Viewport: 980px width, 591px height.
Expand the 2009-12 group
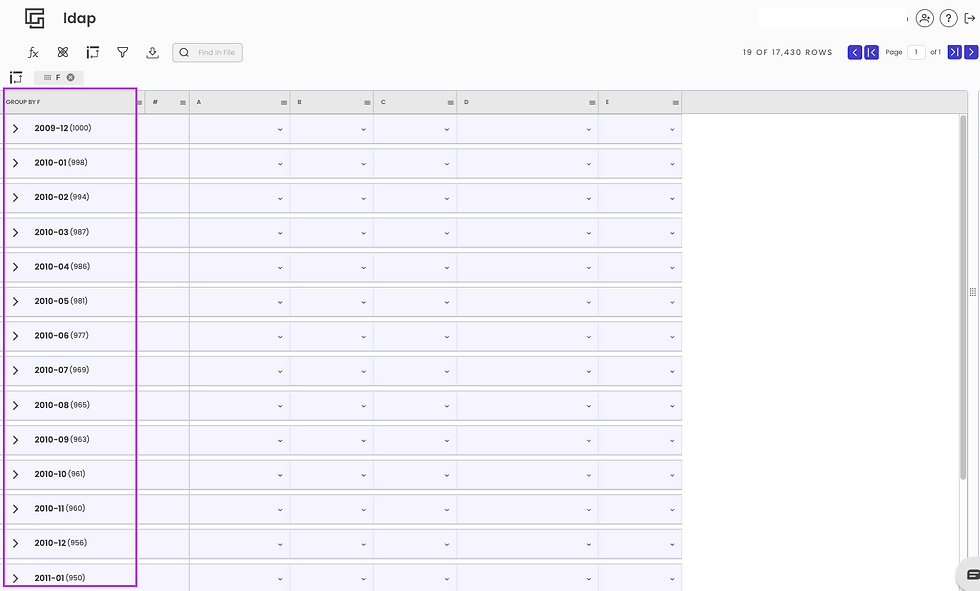[16, 129]
